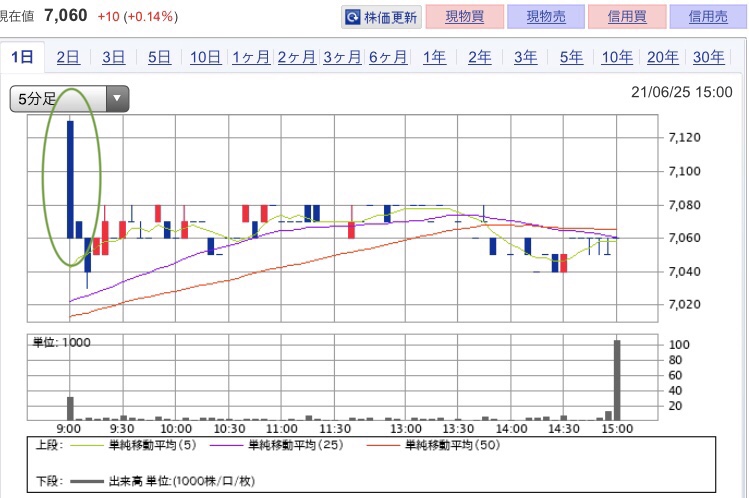Switch to the 10日 chart period
The height and width of the screenshot is (498, 749).
click(205, 57)
